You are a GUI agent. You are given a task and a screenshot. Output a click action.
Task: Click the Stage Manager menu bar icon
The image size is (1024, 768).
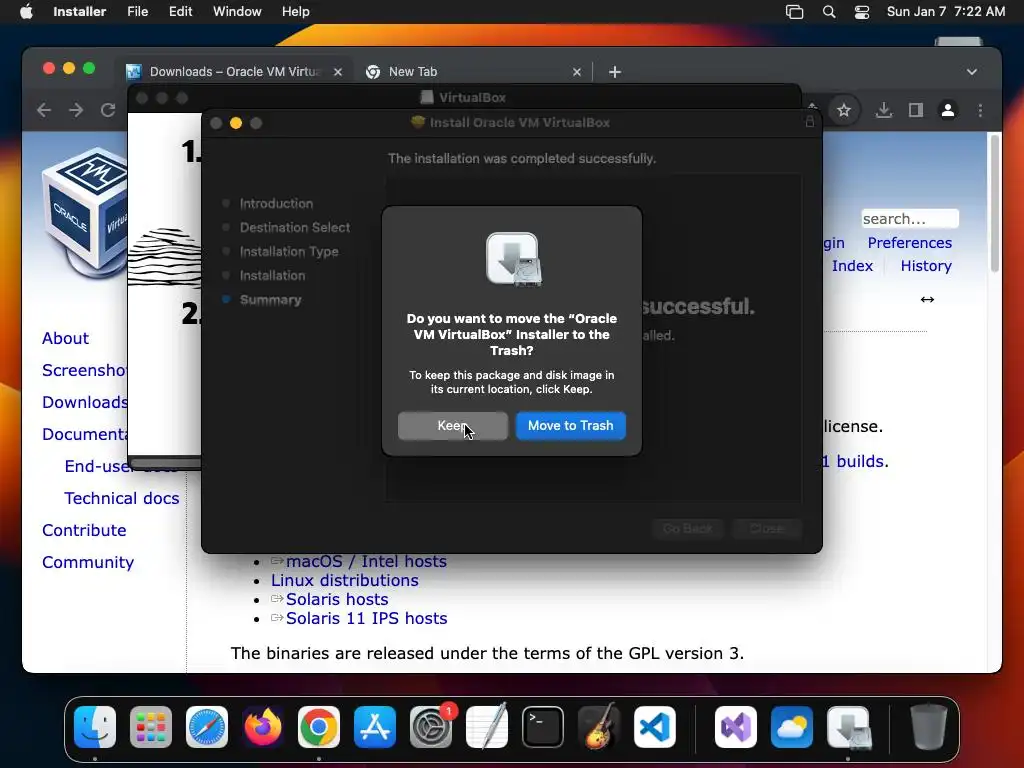tap(794, 12)
